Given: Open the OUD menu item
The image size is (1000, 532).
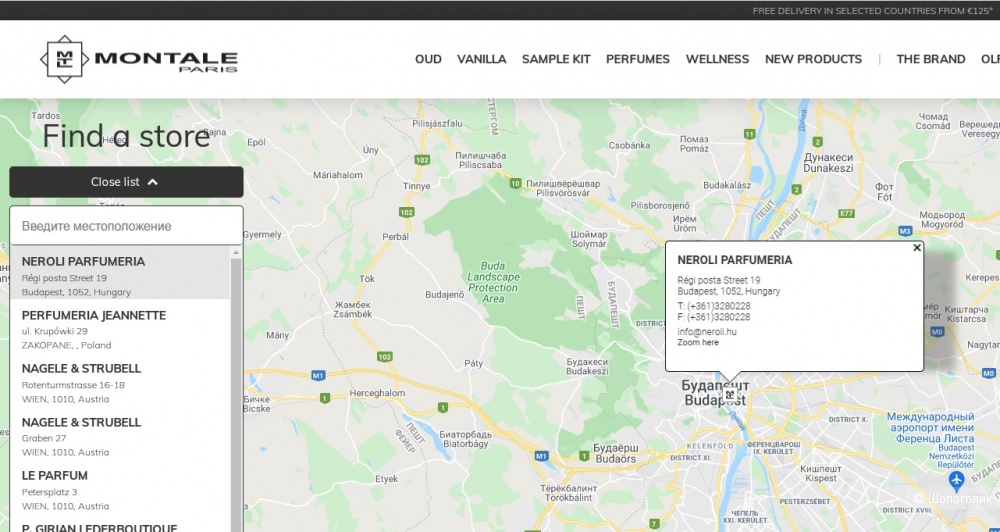Looking at the screenshot, I should [428, 59].
